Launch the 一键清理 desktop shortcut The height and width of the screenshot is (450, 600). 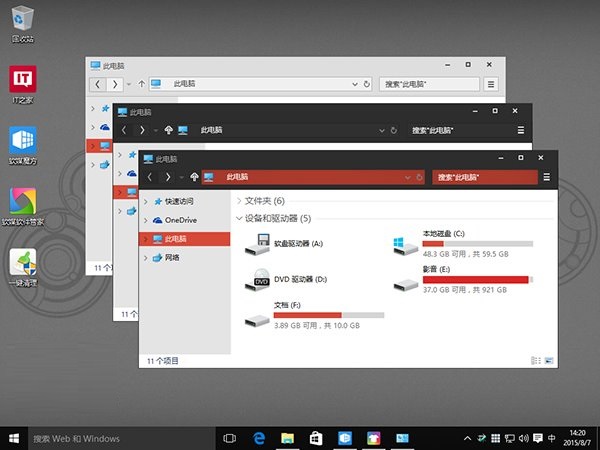pos(23,264)
